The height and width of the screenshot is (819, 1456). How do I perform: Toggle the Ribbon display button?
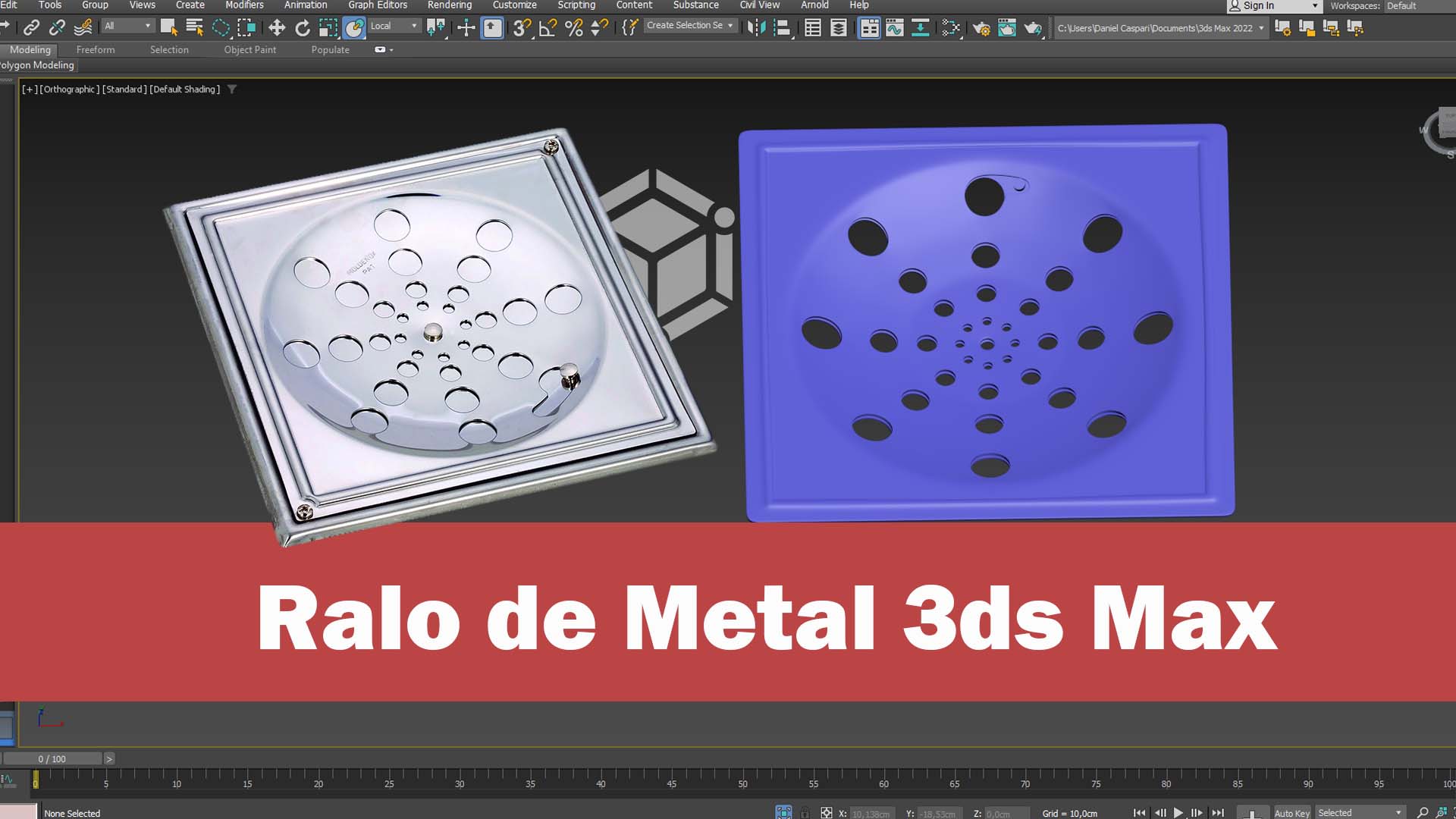(x=869, y=28)
